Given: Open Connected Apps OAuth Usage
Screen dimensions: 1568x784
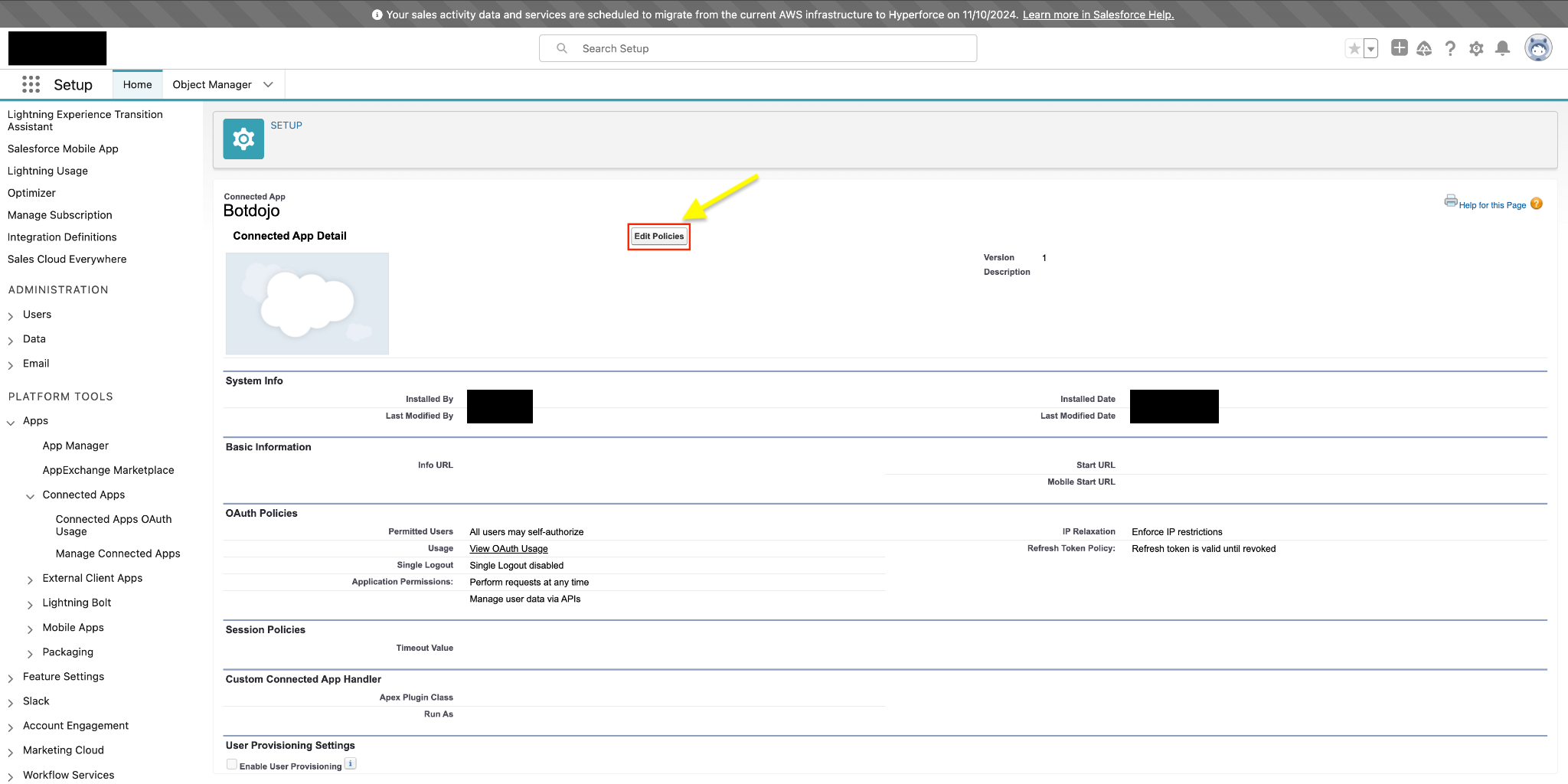Looking at the screenshot, I should tap(114, 525).
